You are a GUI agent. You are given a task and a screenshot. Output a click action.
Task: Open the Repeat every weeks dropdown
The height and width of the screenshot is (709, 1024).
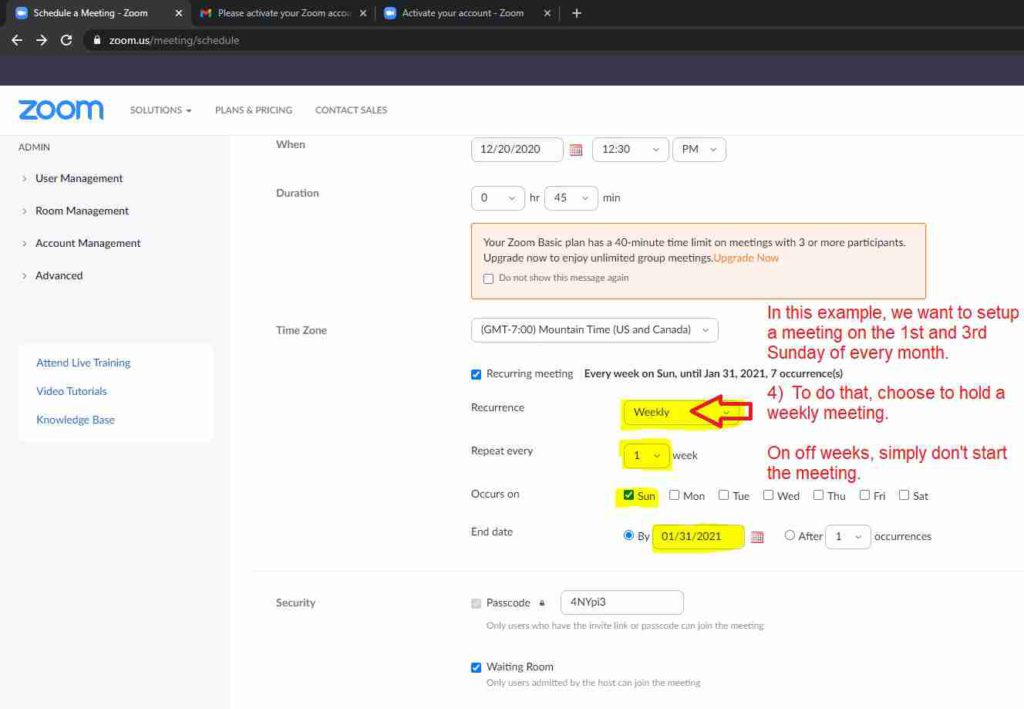646,455
